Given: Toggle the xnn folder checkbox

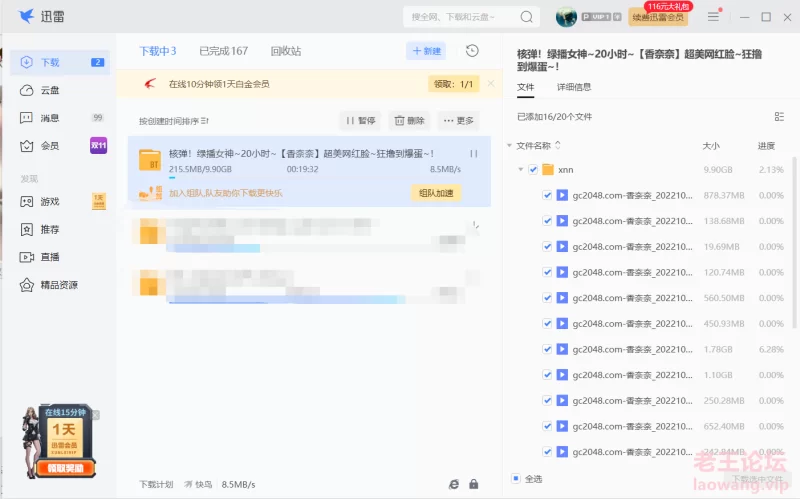Looking at the screenshot, I should (x=533, y=169).
